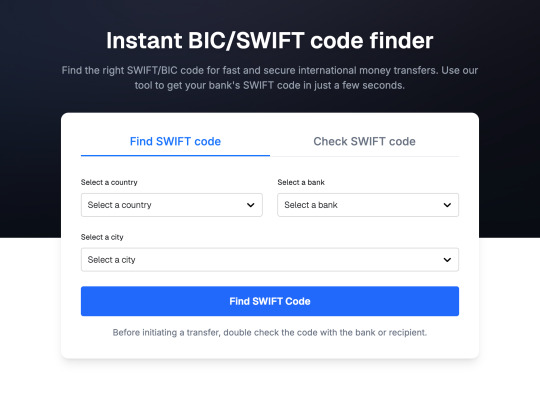Open the Select a country dropdown field
Viewport: 540px width, 399px height.
point(172,205)
